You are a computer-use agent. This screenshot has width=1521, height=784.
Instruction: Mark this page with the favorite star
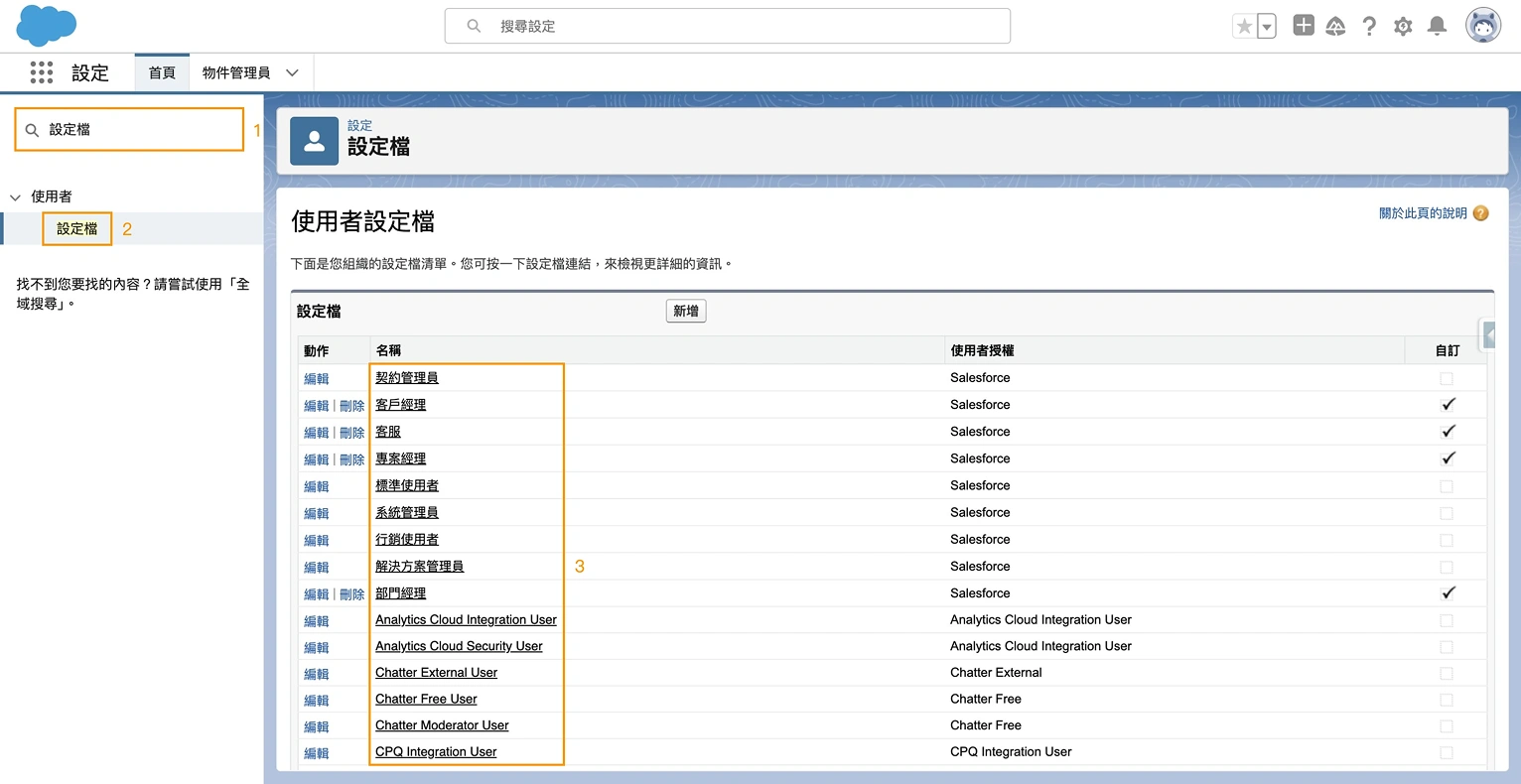(1247, 26)
